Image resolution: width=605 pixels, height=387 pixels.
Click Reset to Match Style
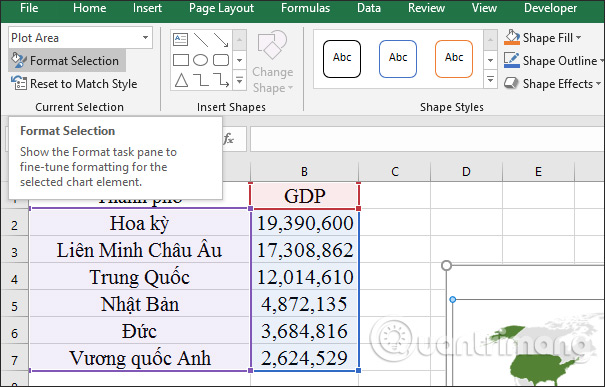(74, 84)
